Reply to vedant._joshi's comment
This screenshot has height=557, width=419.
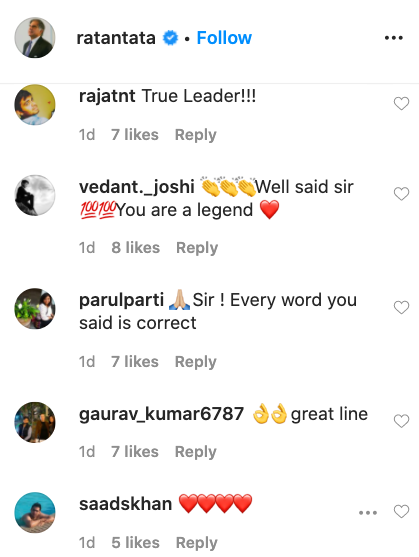point(197,248)
